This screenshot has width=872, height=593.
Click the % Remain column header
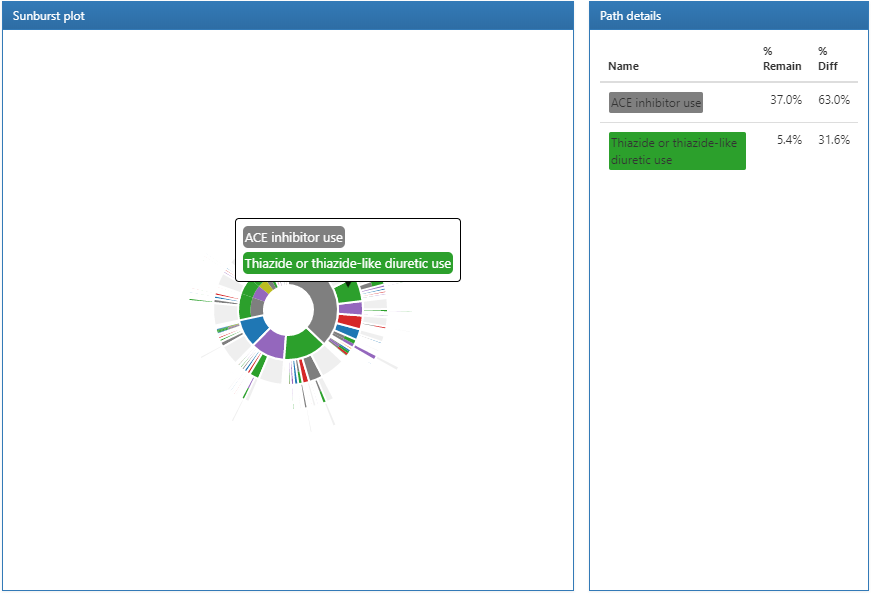pyautogui.click(x=781, y=58)
